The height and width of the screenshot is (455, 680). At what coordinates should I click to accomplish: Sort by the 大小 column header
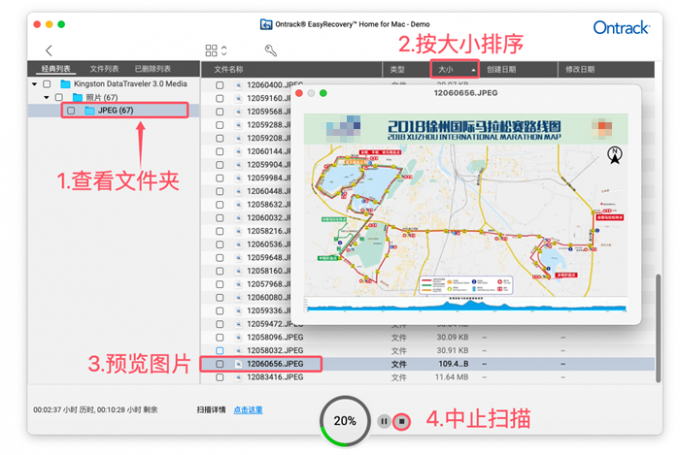(454, 69)
